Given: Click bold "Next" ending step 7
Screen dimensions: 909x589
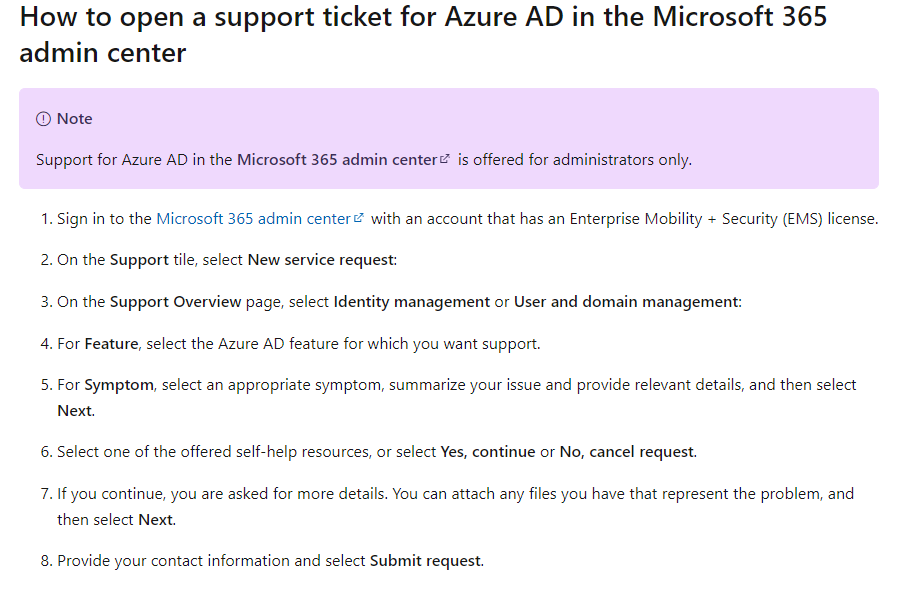Looking at the screenshot, I should [x=155, y=519].
